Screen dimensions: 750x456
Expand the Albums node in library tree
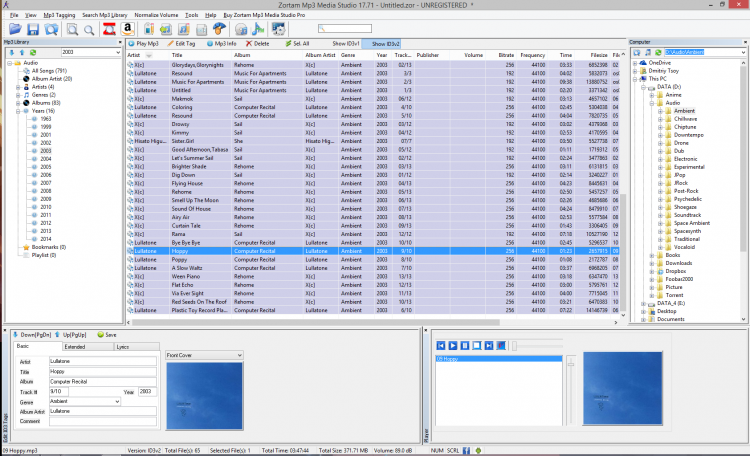pyautogui.click(x=18, y=103)
